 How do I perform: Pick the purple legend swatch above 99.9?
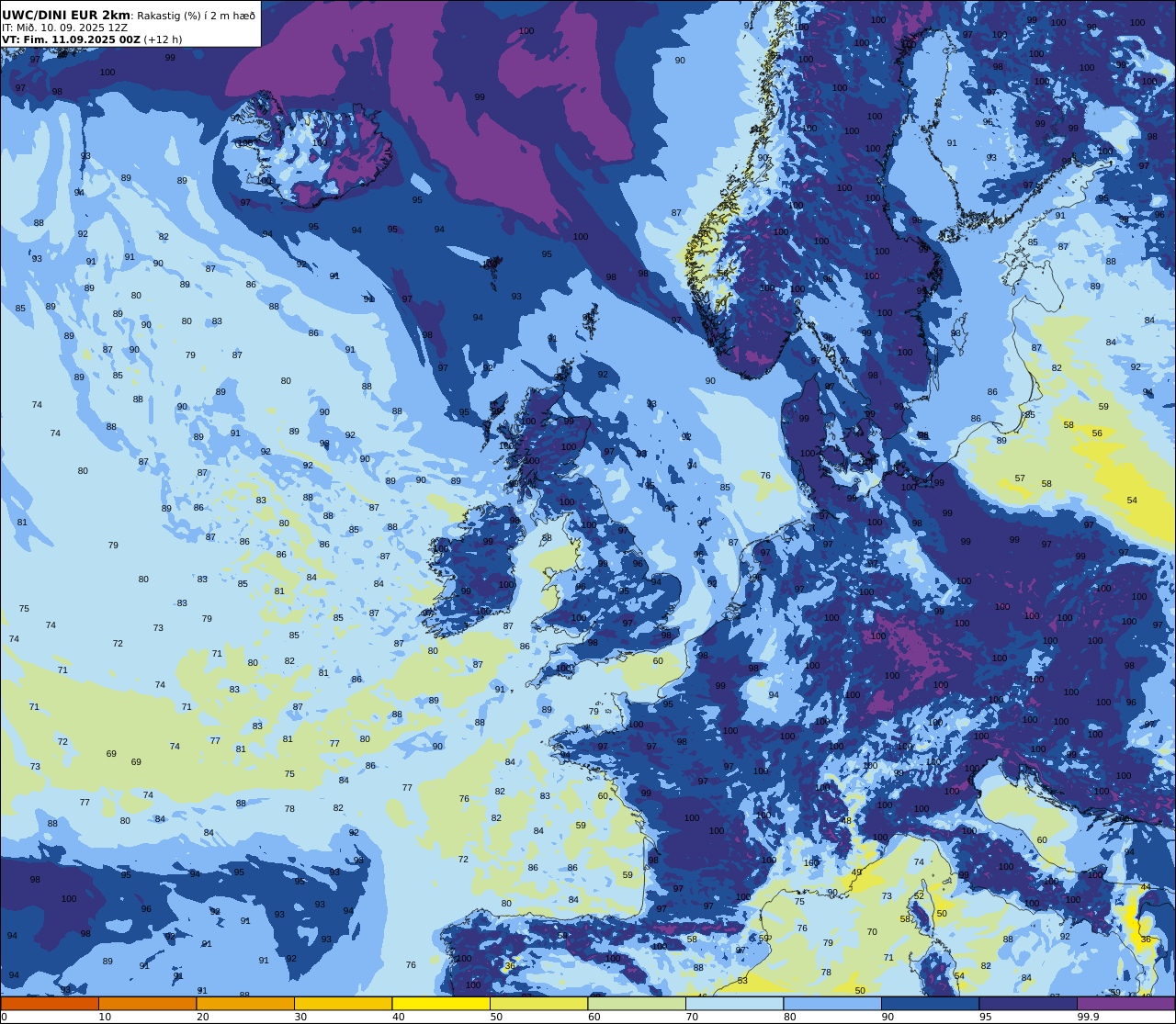click(x=1126, y=1003)
